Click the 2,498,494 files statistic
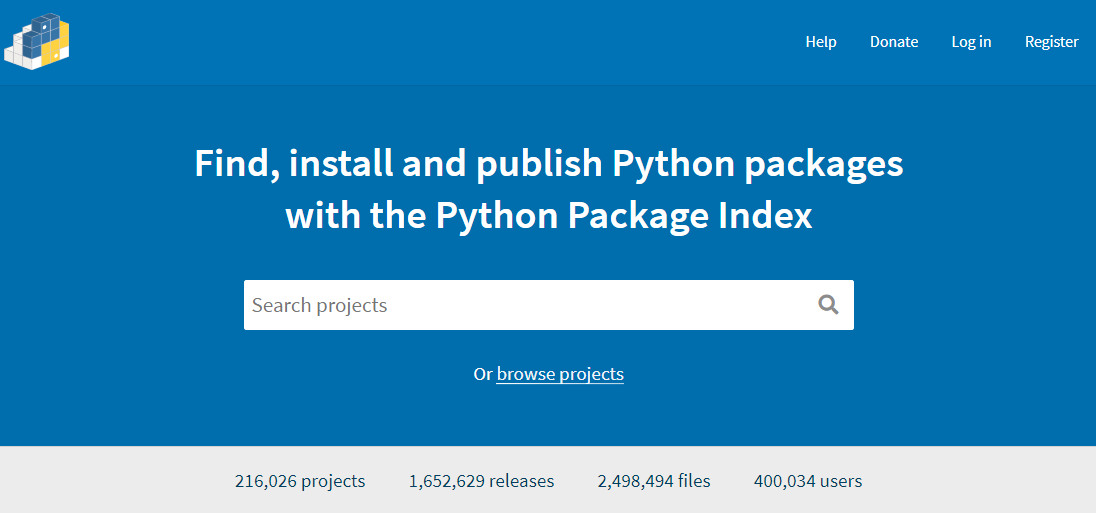 [654, 481]
